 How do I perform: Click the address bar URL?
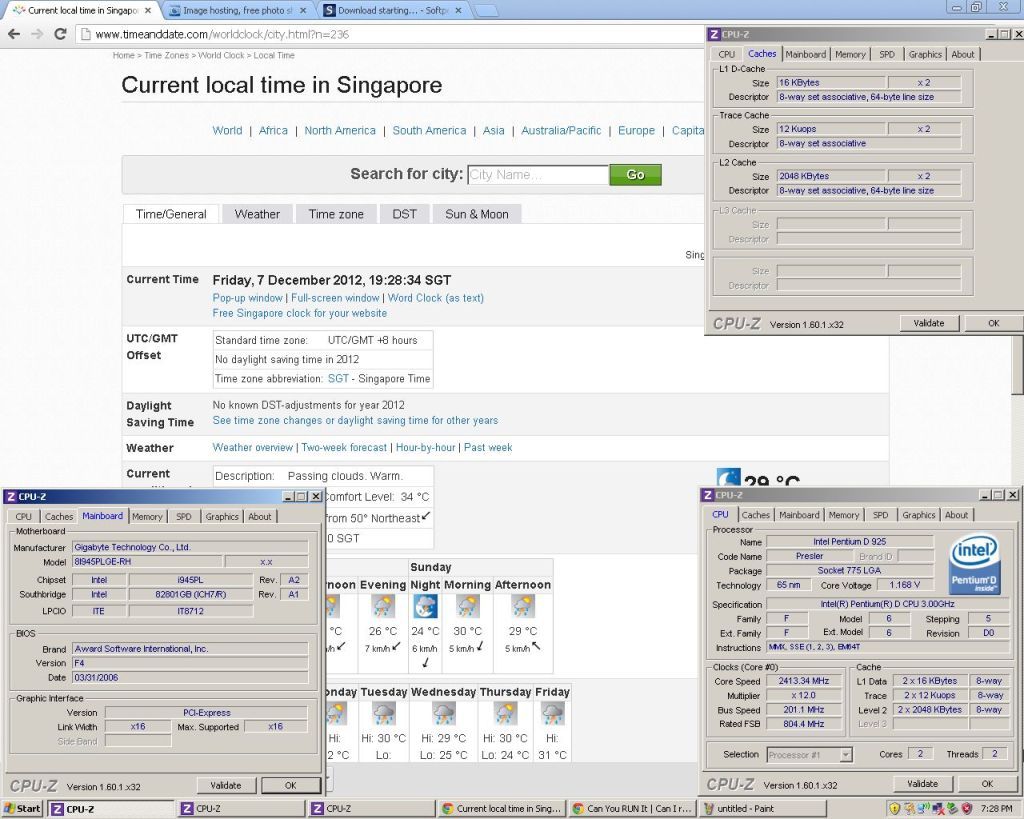222,35
